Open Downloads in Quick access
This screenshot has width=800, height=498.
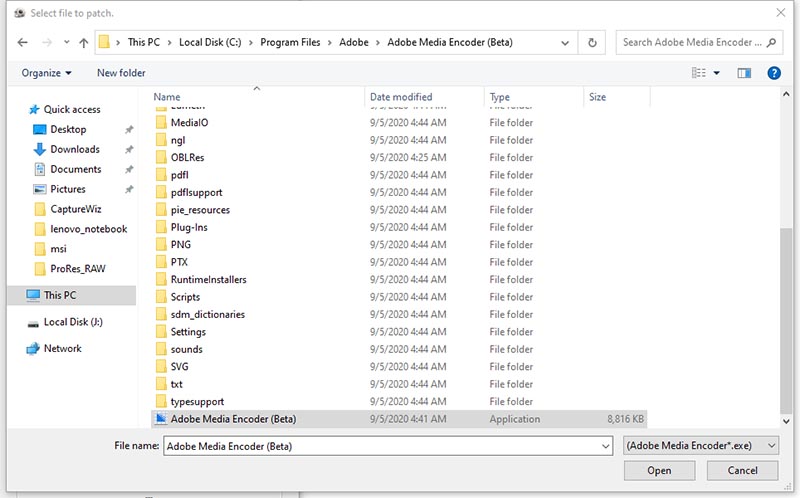coord(66,149)
